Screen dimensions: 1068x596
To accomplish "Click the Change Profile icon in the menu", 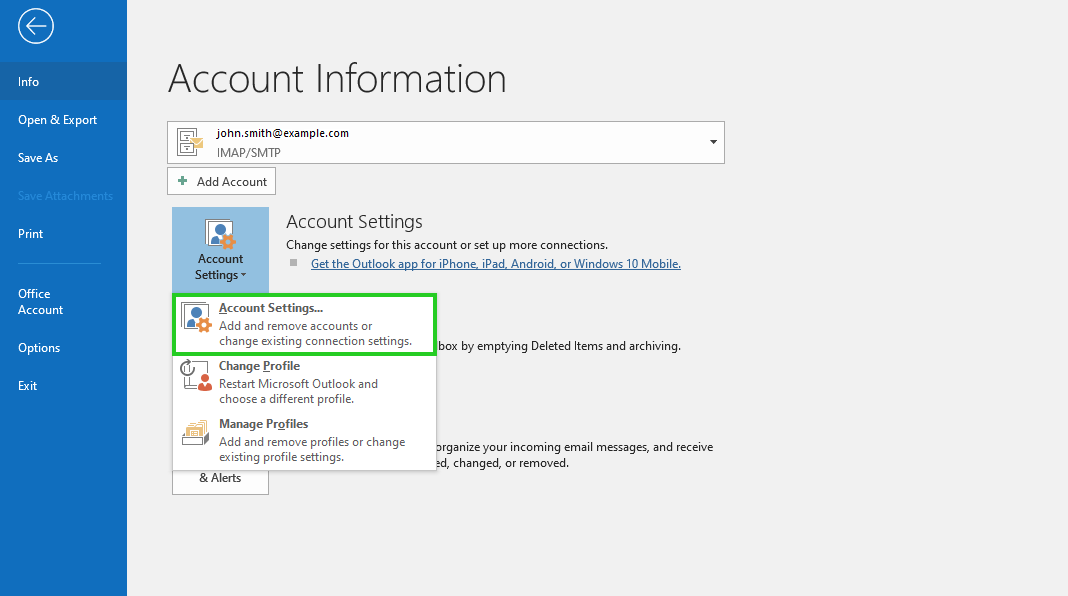I will [196, 376].
